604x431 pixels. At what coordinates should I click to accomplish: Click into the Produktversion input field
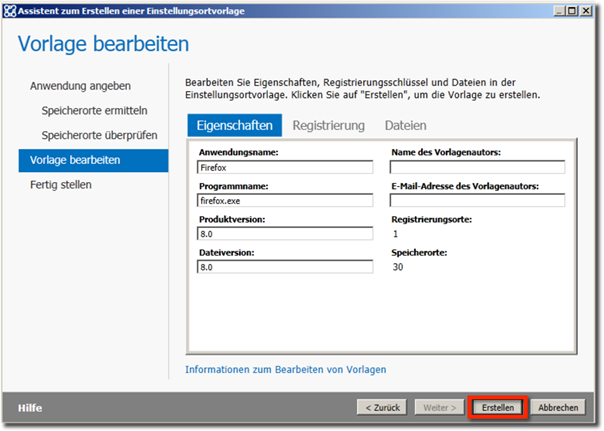coord(285,233)
